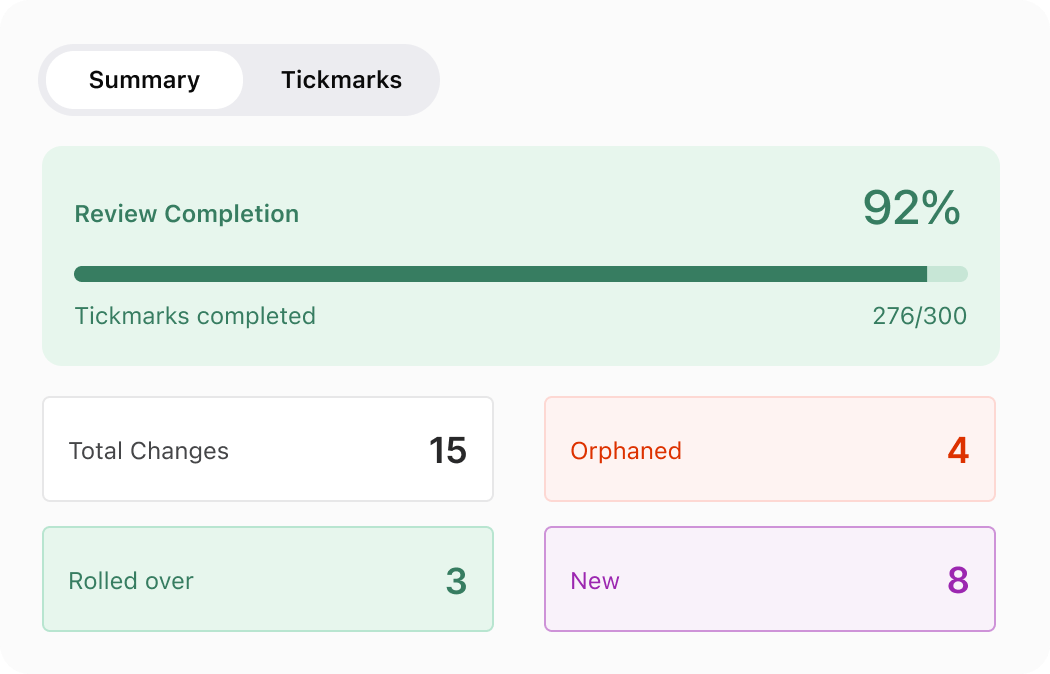Click the Total Changes count of 15
This screenshot has width=1050, height=674.
point(448,451)
